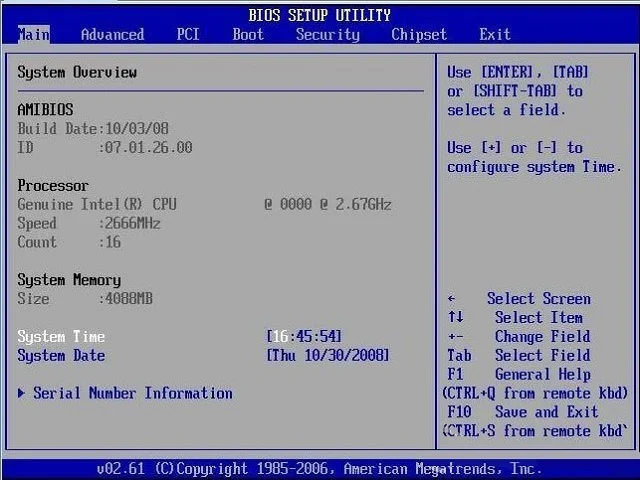
Task: Click the F10 Save and Exit hint
Action: 523,411
